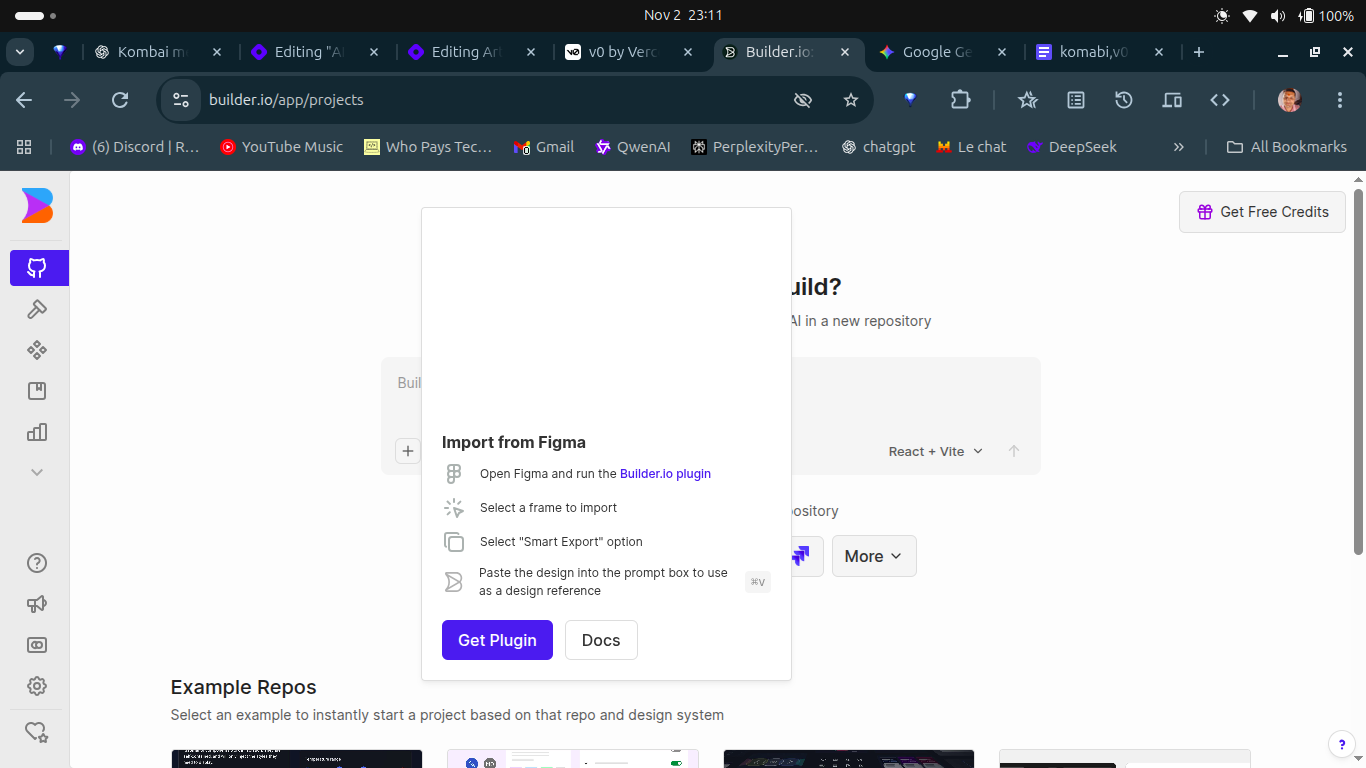
Task: Open the Chrome profile avatar
Action: (1290, 100)
